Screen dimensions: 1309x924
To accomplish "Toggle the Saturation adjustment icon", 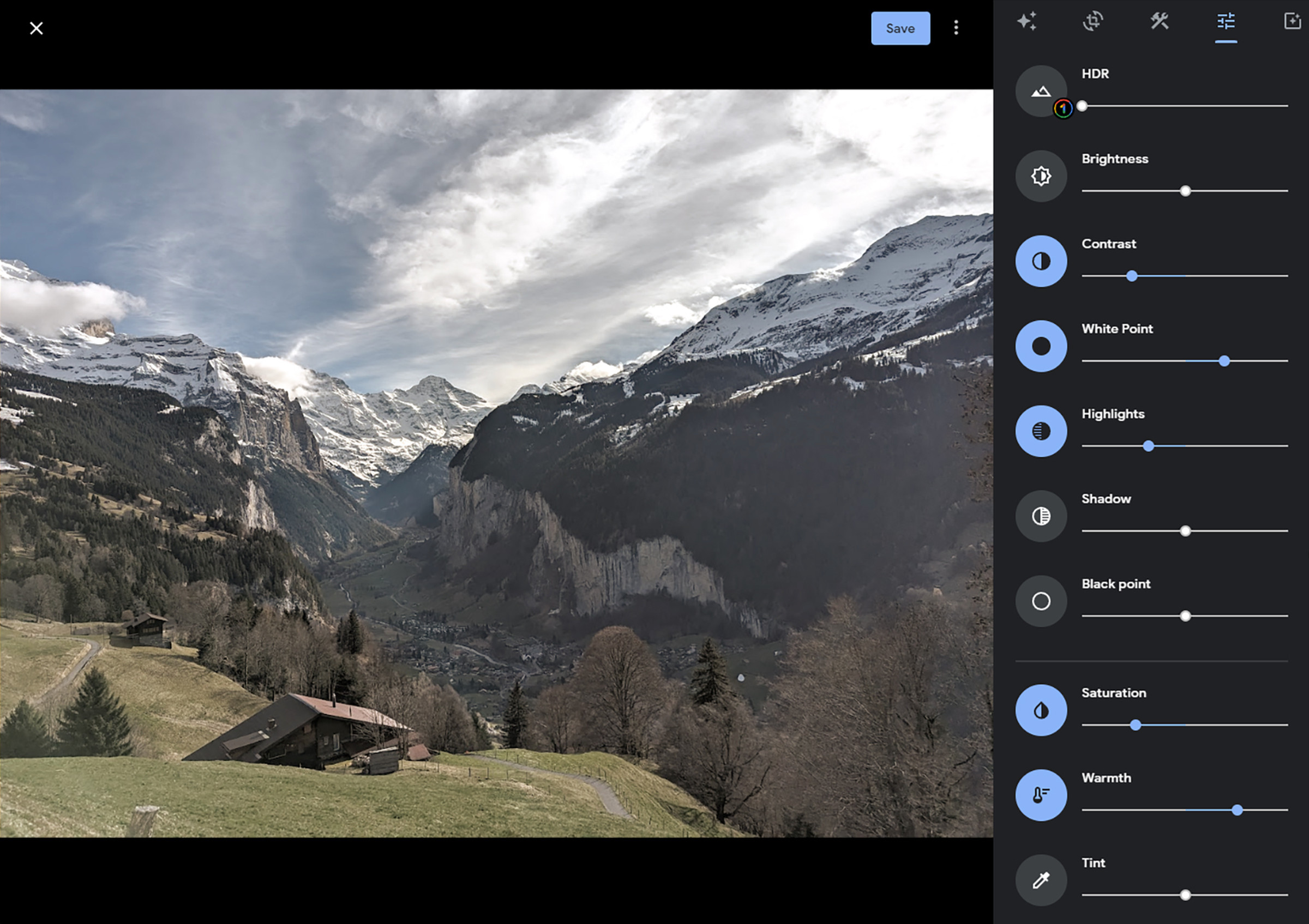I will click(x=1041, y=710).
